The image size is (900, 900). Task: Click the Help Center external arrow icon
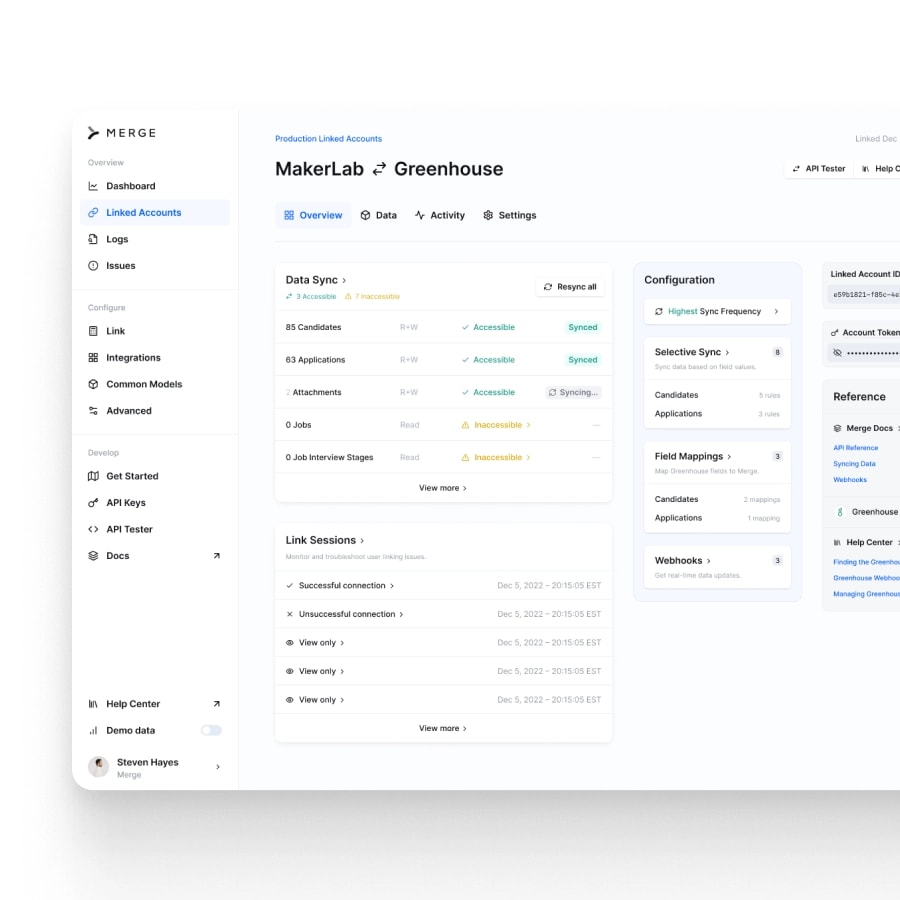(216, 704)
